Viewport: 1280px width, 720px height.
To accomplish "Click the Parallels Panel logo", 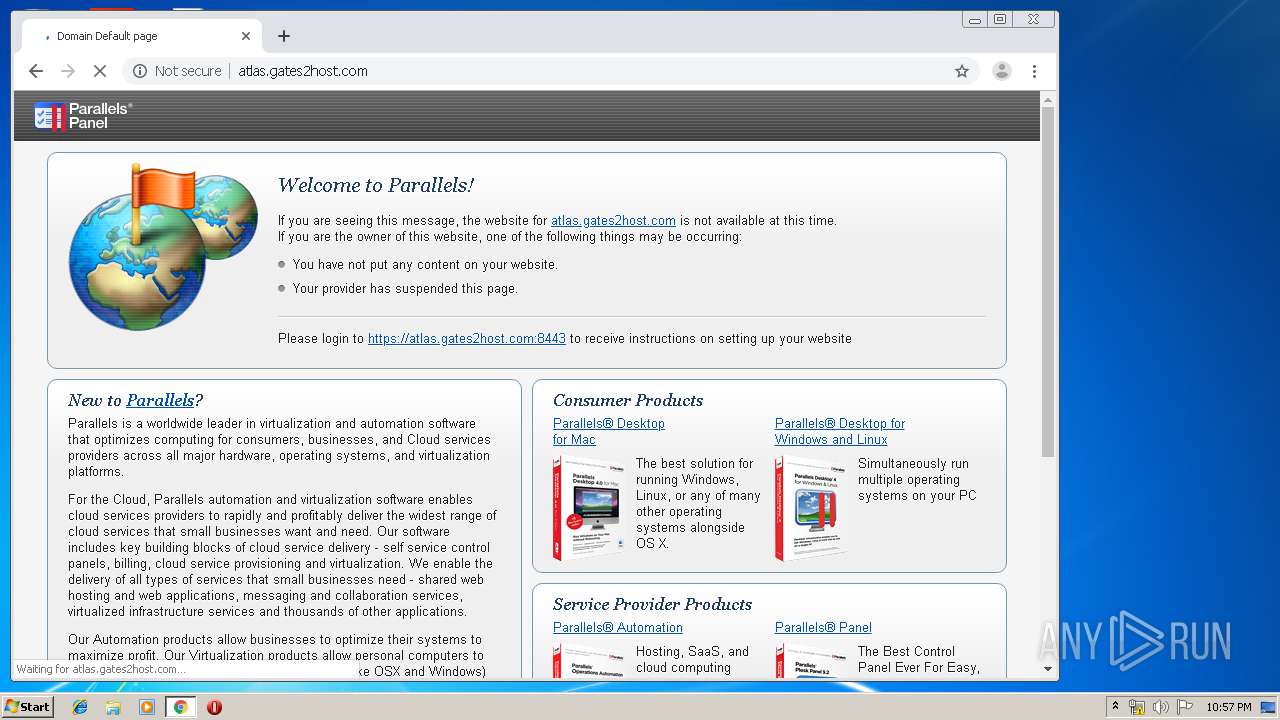I will (x=83, y=116).
